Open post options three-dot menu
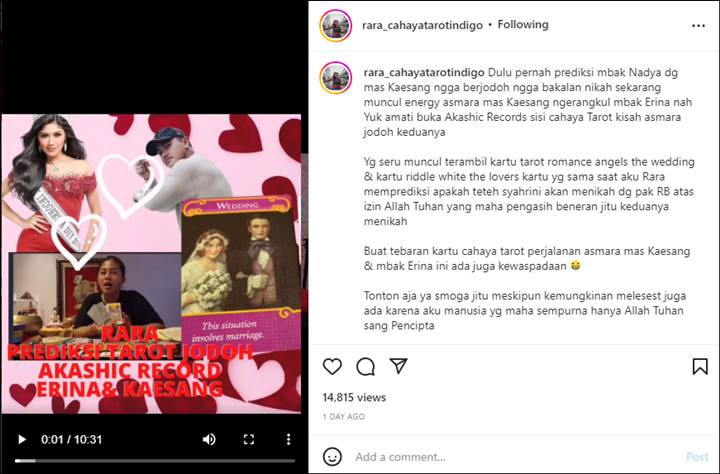The width and height of the screenshot is (720, 474). point(698,26)
